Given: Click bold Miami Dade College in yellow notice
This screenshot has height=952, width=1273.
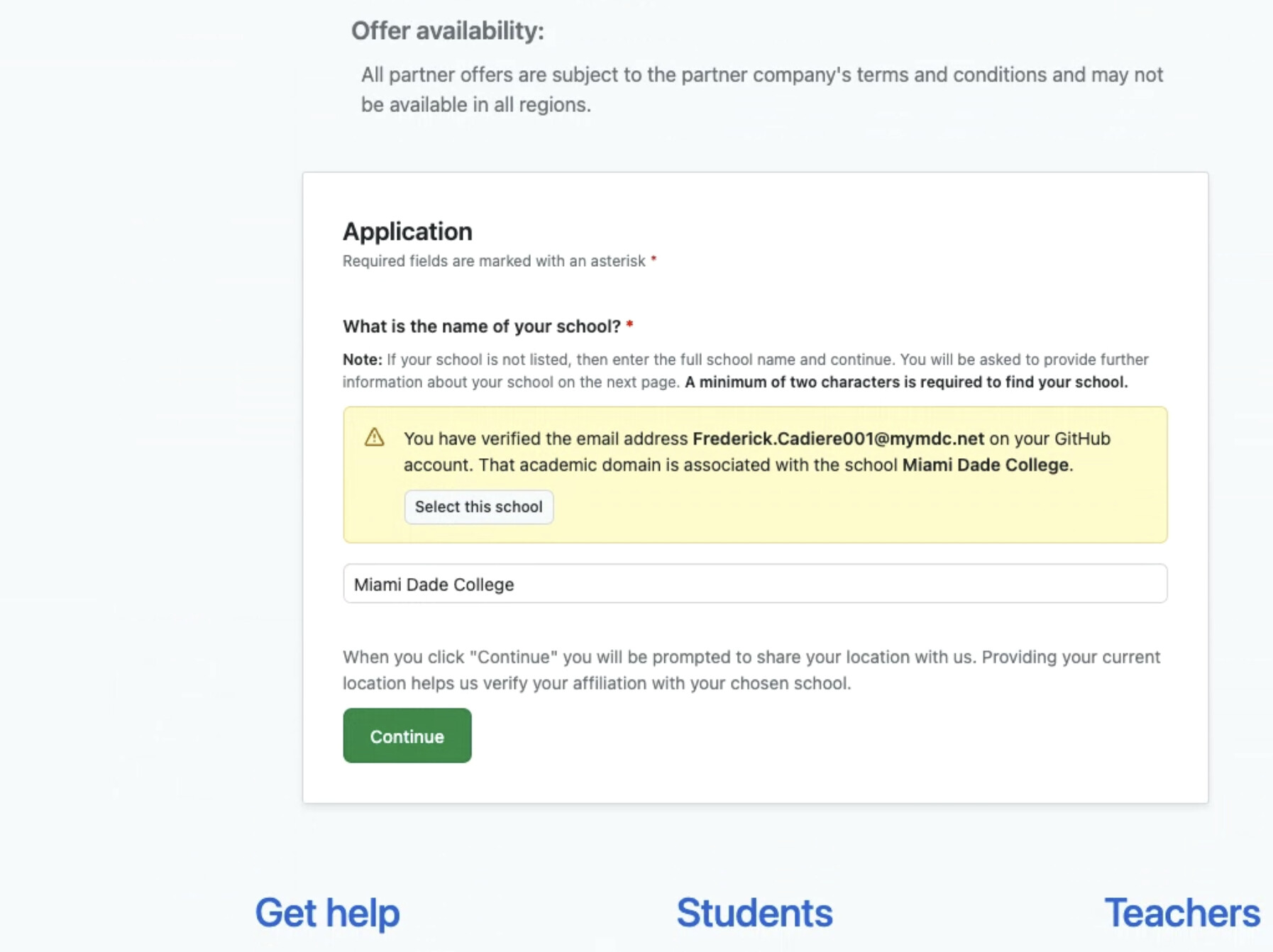Looking at the screenshot, I should click(x=985, y=465).
